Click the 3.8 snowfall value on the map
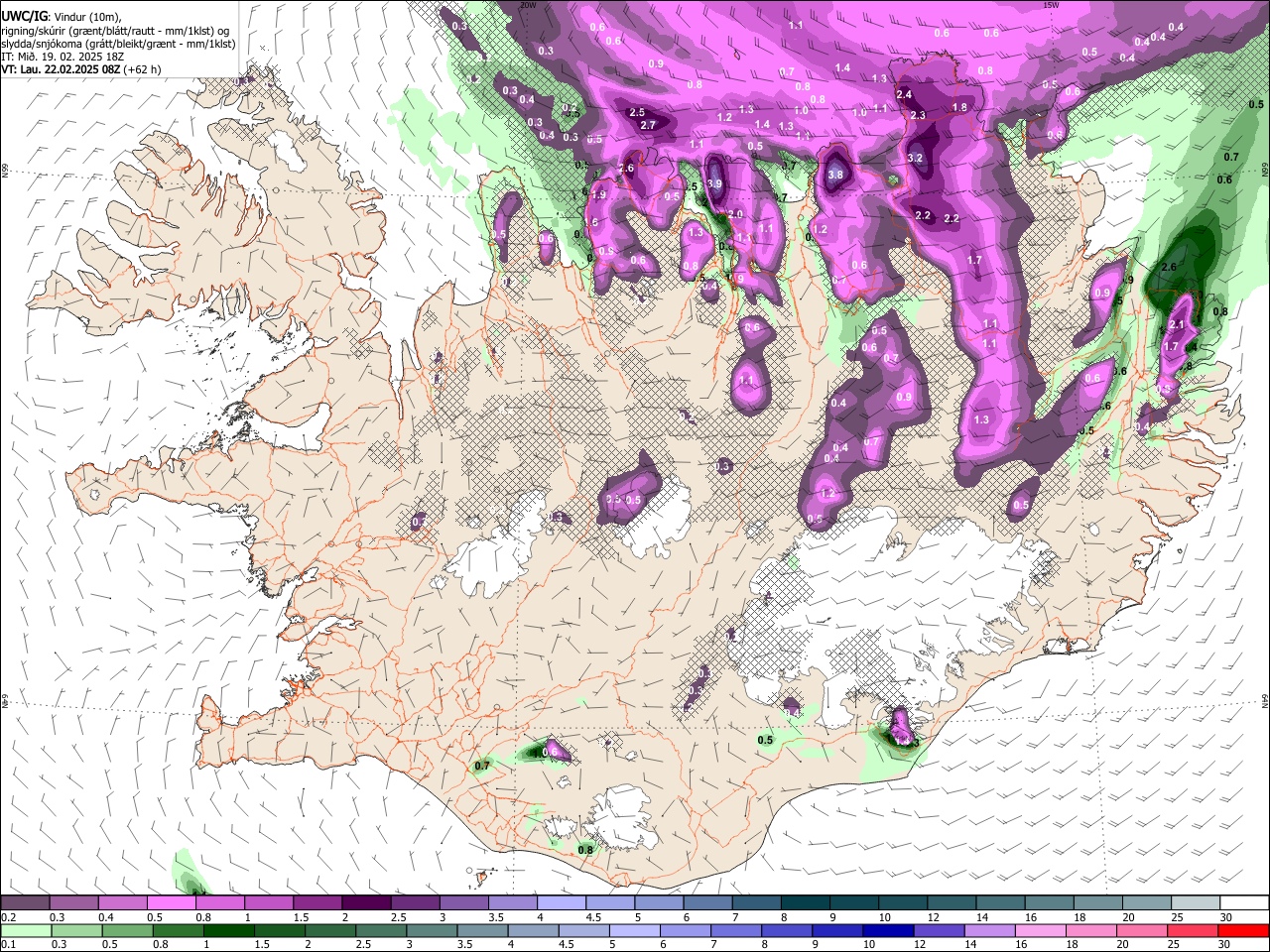The height and width of the screenshot is (952, 1270). click(835, 175)
